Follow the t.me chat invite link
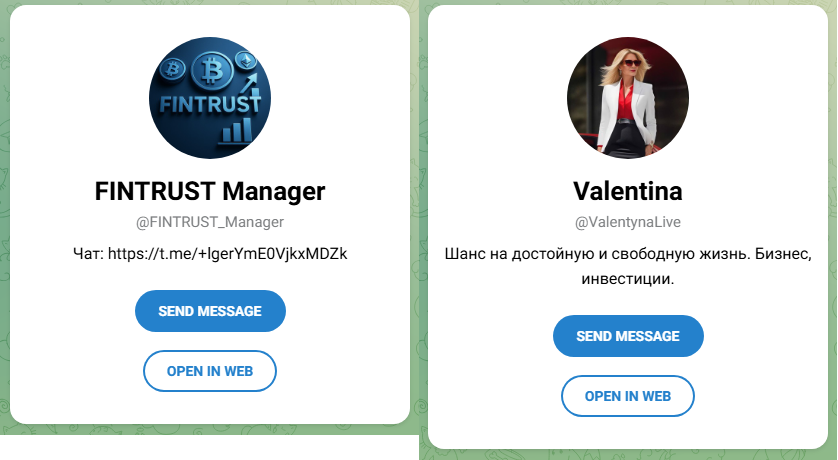 (x=227, y=253)
